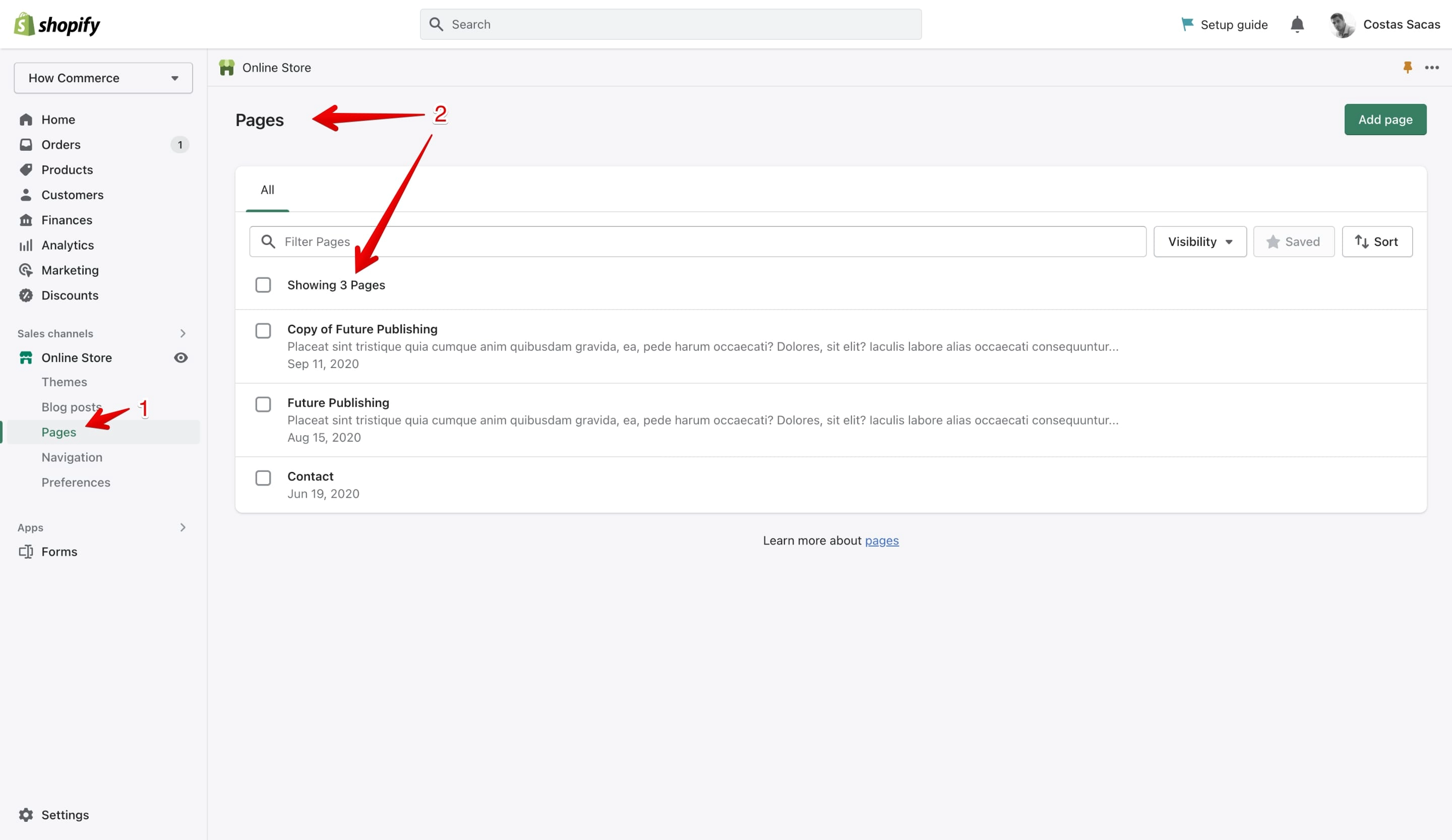Focus the top Search field

pyautogui.click(x=671, y=24)
